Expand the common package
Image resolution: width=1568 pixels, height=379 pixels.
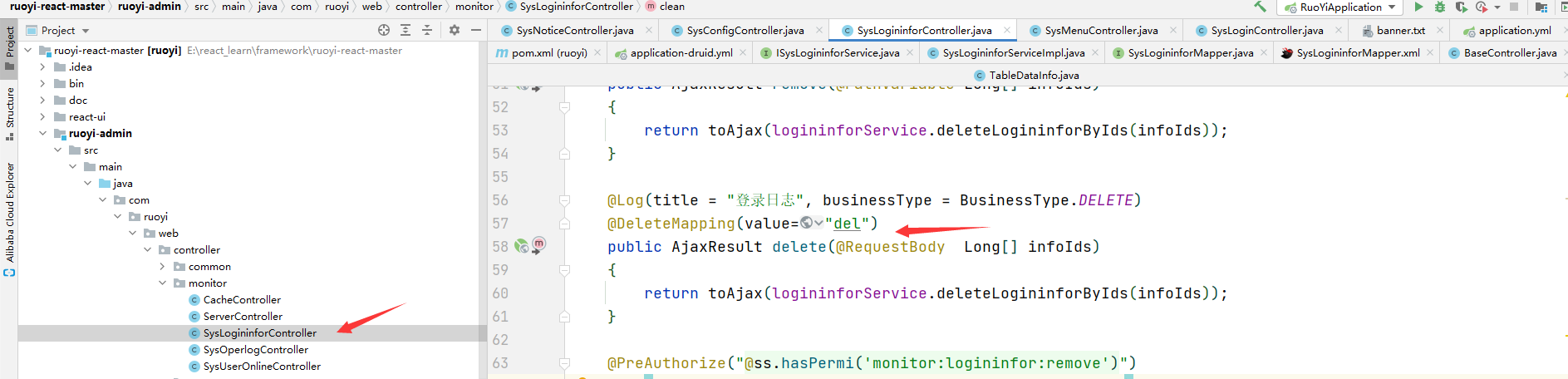pos(163,266)
